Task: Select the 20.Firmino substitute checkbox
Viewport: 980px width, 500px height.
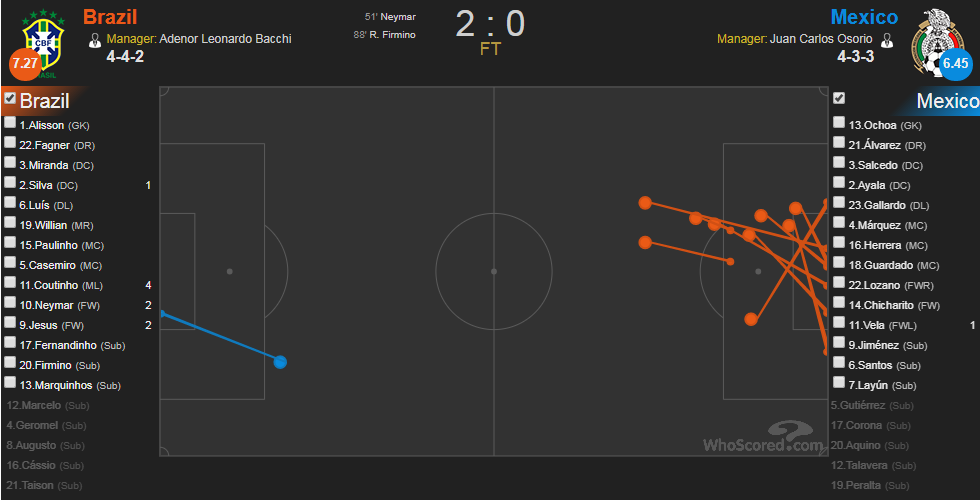Action: (x=10, y=362)
